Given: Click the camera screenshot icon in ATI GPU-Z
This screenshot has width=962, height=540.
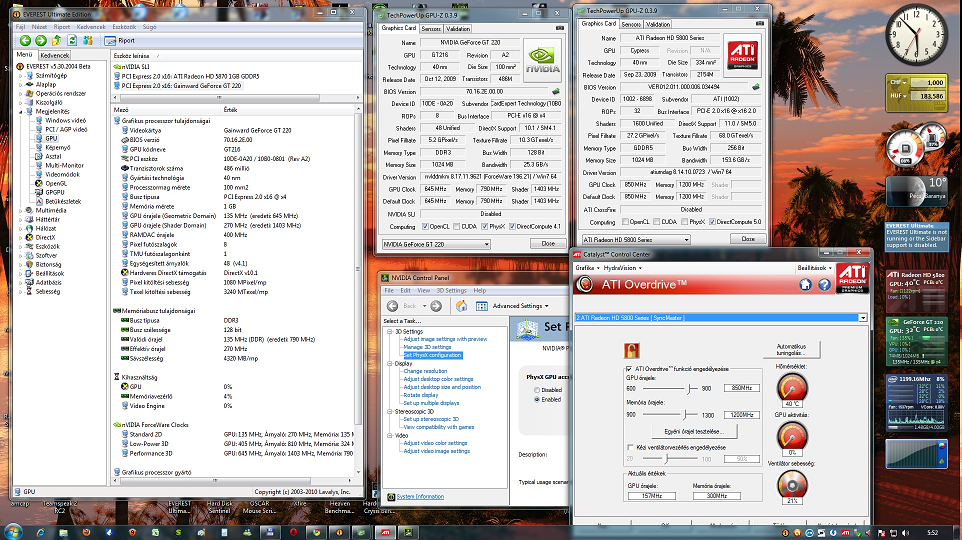Looking at the screenshot, I should click(x=760, y=23).
